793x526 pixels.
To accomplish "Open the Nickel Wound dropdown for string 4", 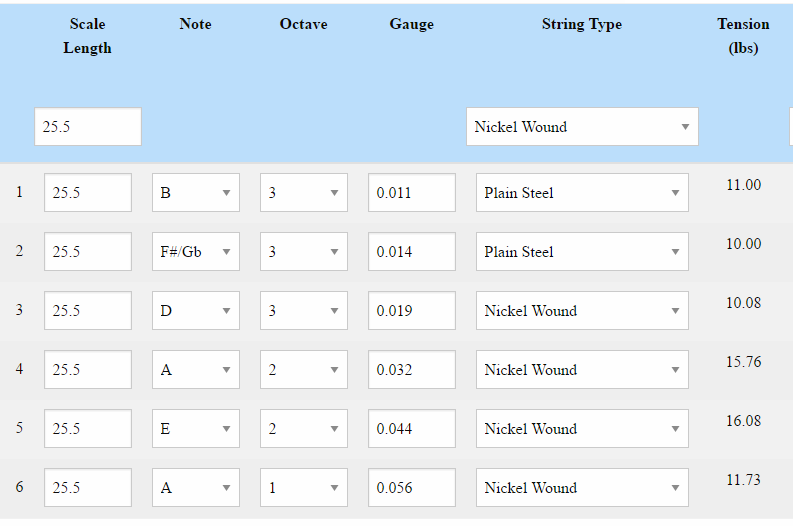I will click(x=581, y=370).
